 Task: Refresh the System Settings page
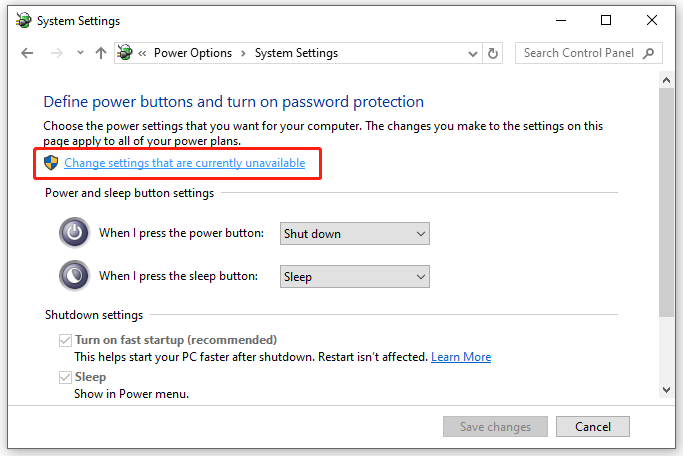pyautogui.click(x=492, y=54)
